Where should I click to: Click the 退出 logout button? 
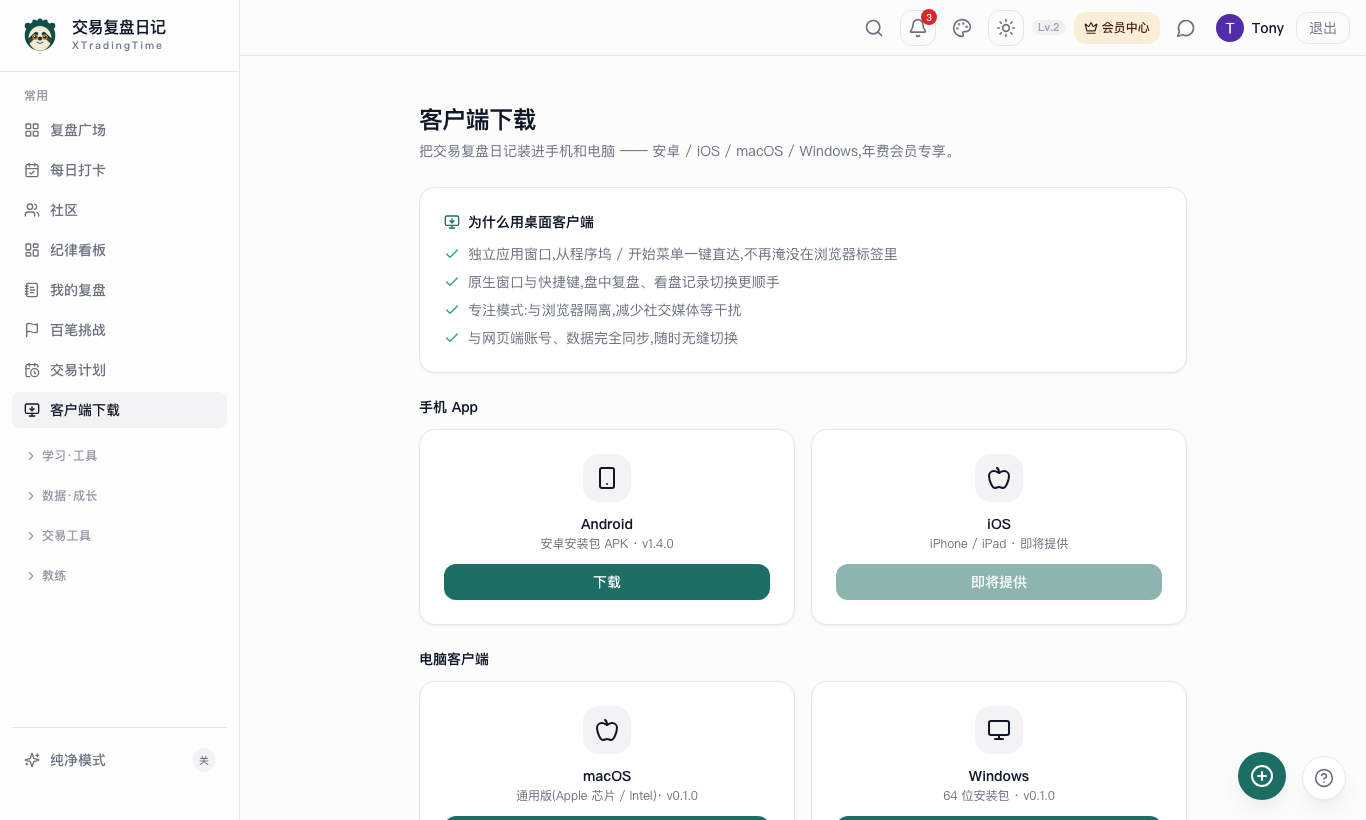coord(1323,28)
